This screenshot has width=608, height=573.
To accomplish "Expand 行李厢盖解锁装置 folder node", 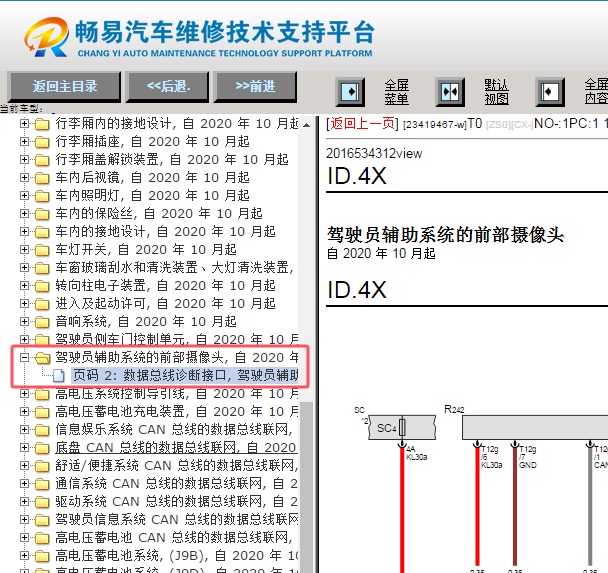I will point(24,160).
